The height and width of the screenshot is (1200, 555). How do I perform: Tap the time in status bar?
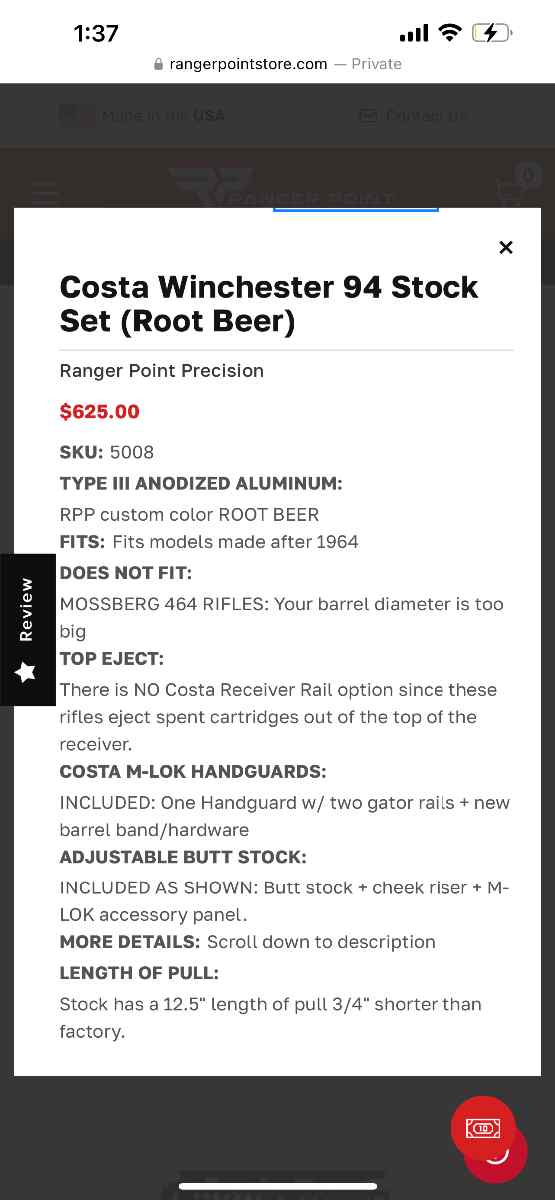coord(96,33)
